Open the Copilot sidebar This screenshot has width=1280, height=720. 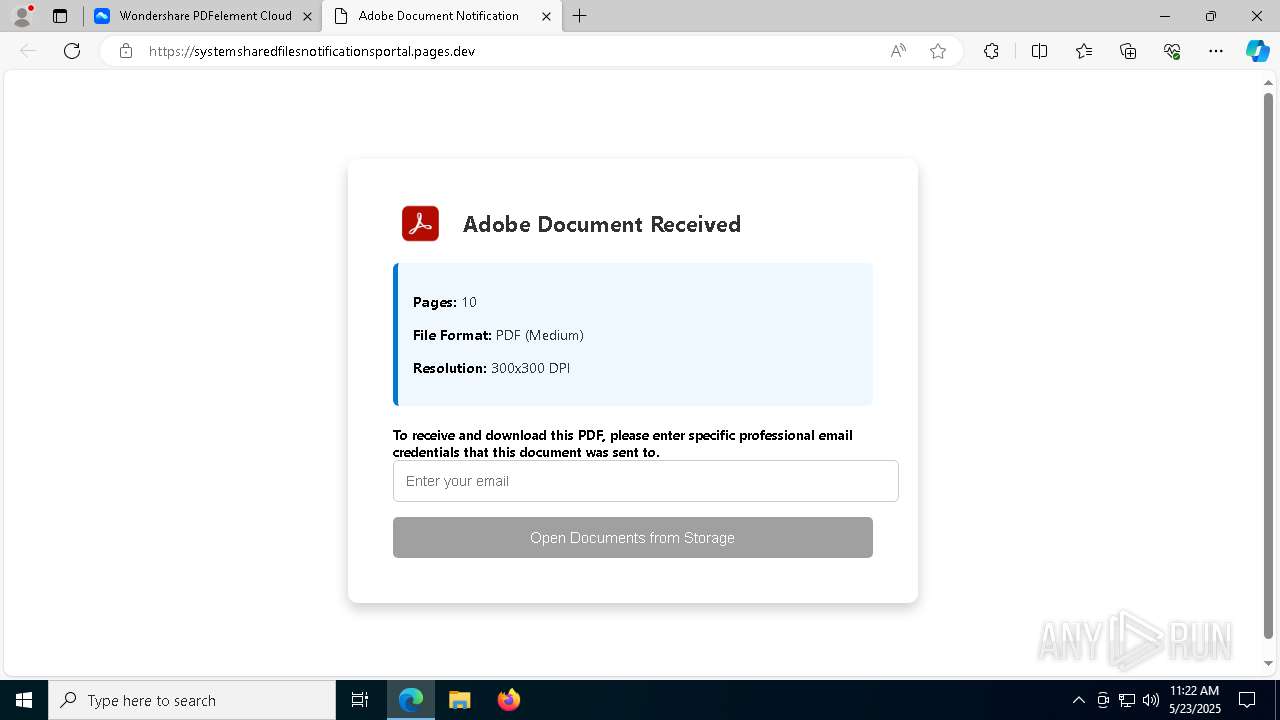1257,51
